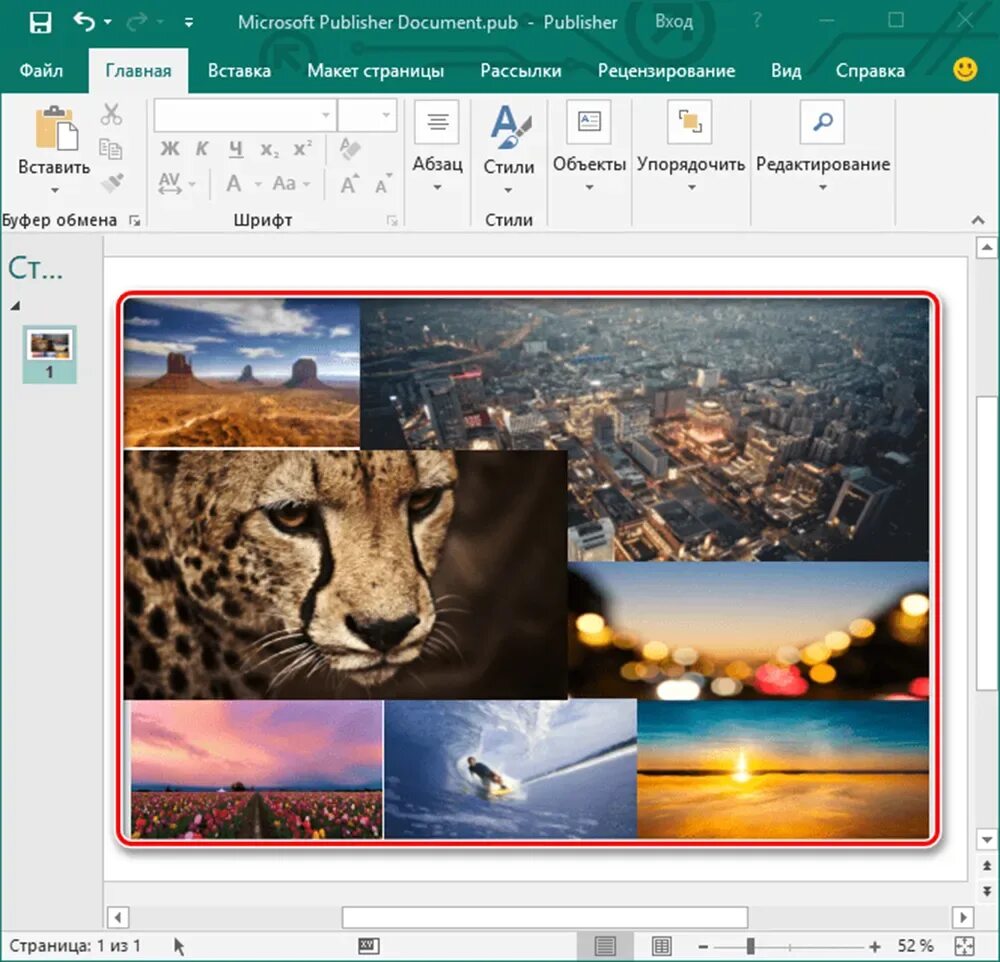Click the vertical scrollbar up arrow
The width and height of the screenshot is (1000, 962).
point(987,248)
